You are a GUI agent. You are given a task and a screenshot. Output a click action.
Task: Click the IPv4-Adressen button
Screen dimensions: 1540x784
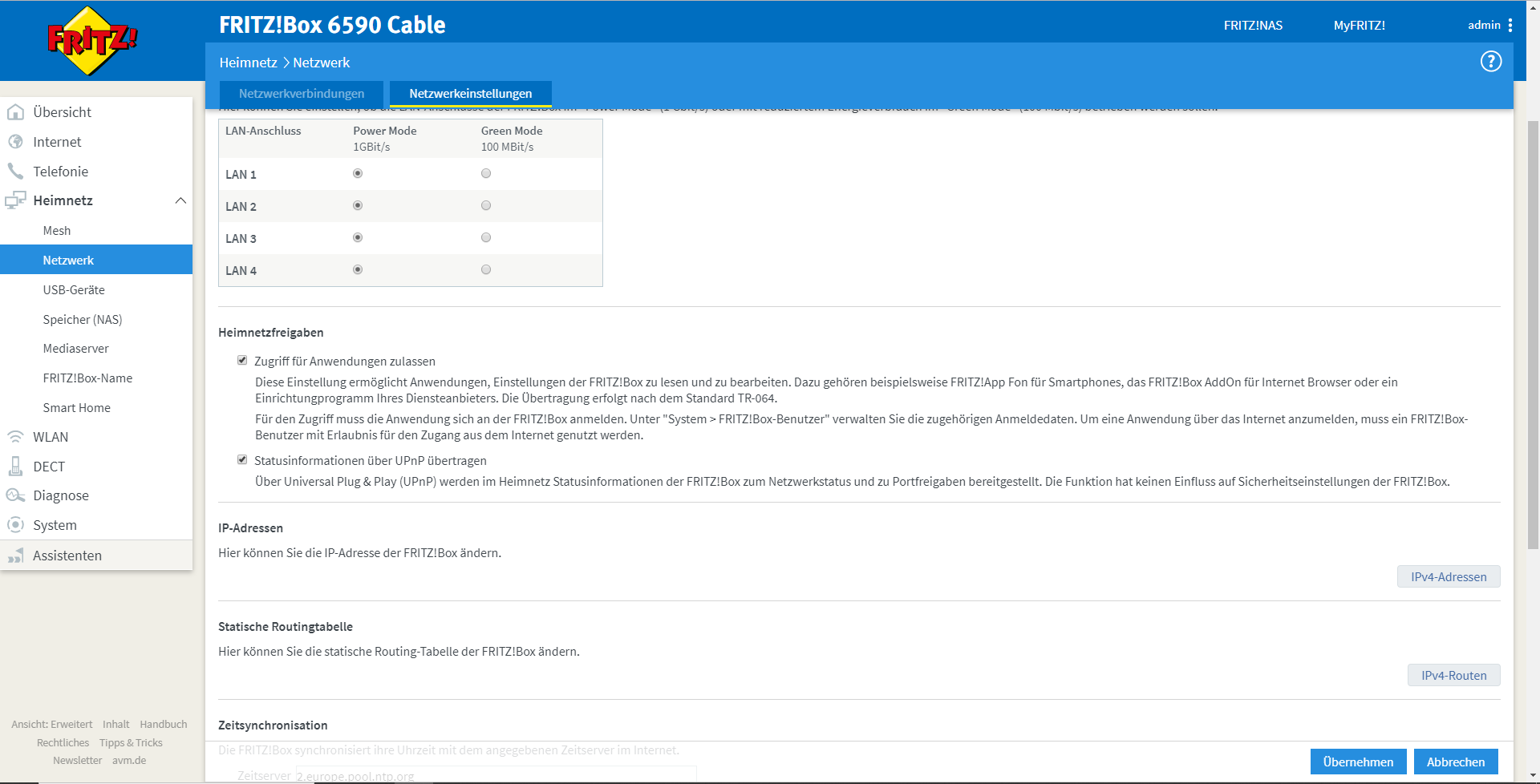1449,577
